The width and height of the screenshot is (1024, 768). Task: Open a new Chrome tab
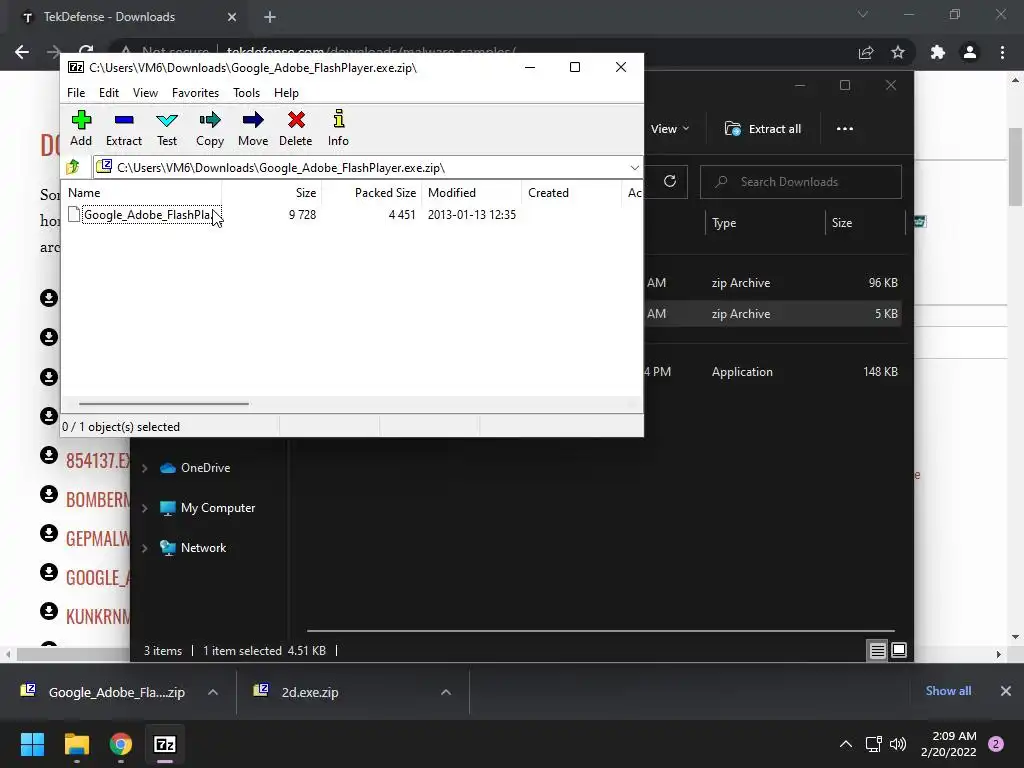point(270,18)
